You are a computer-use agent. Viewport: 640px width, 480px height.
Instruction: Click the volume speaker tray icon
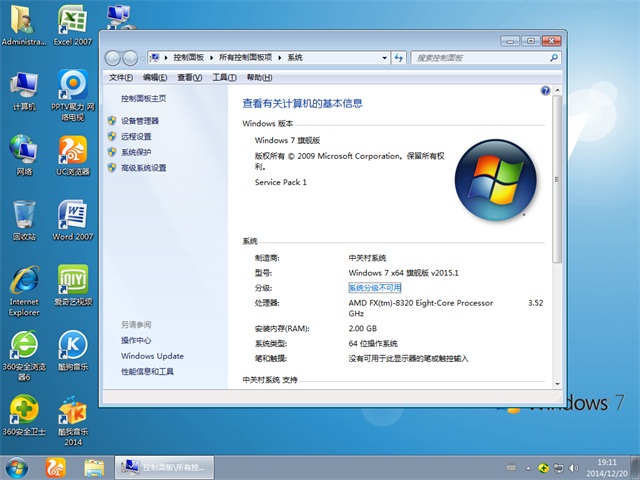click(x=573, y=468)
